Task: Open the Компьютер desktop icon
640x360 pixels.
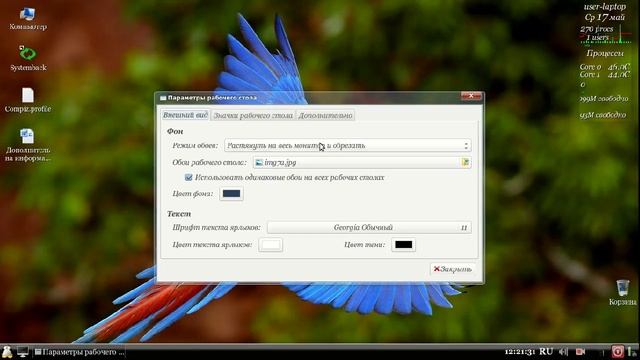Action: (x=28, y=18)
